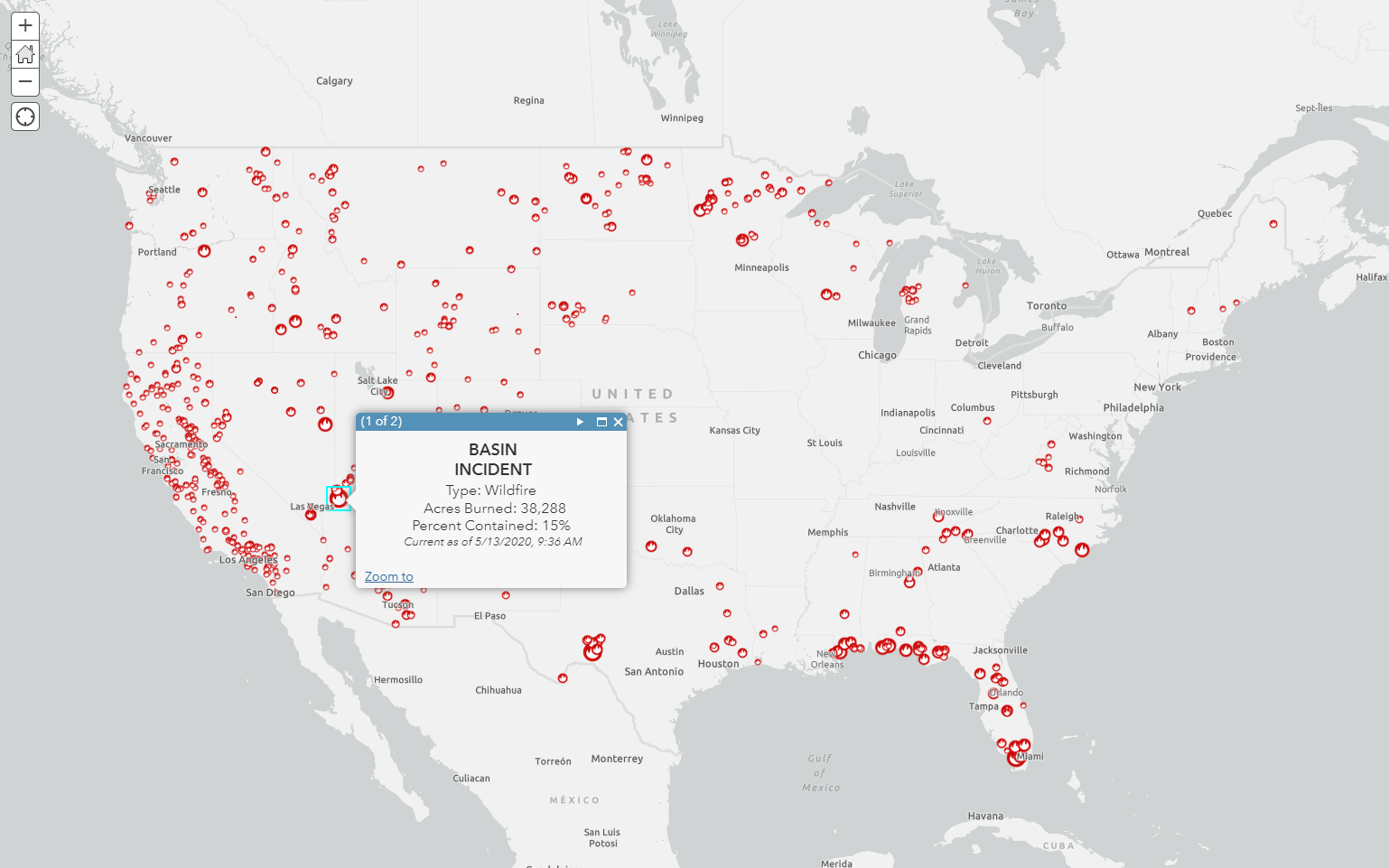Click the Oklahoma City label
Viewport: 1389px width, 868px height.
(x=673, y=524)
